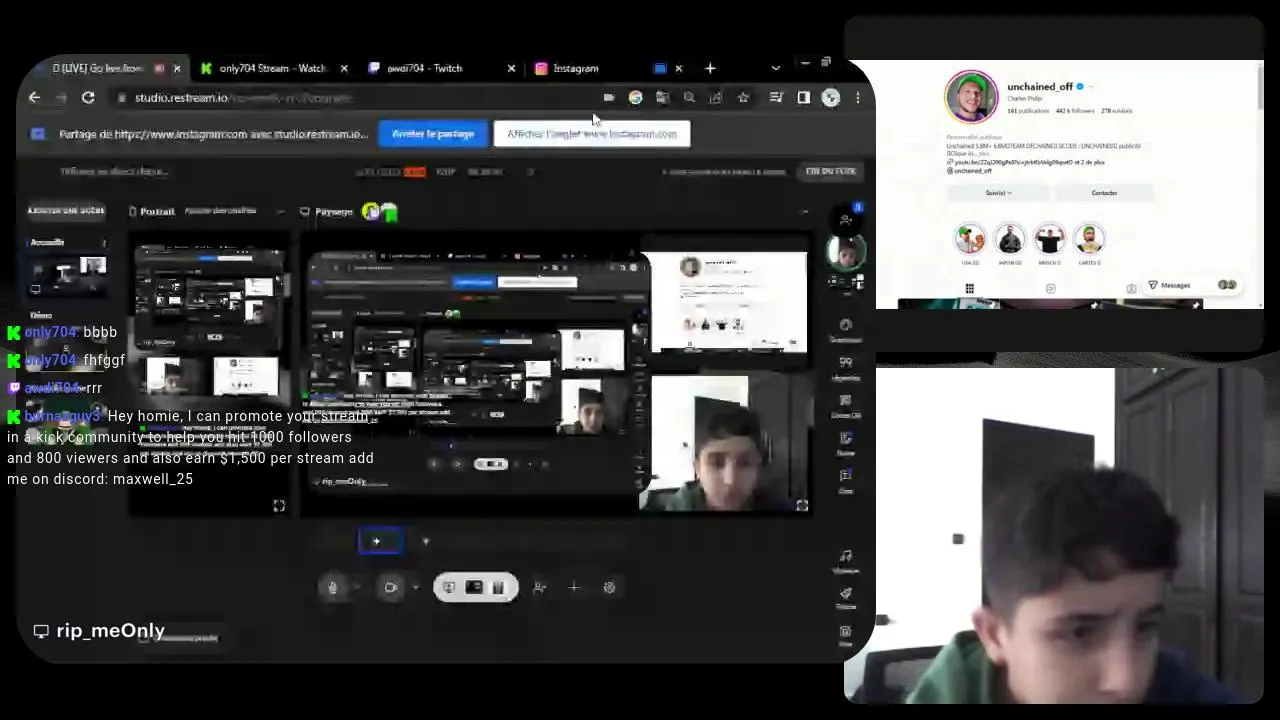Open the Chrome profile avatar

(830, 98)
